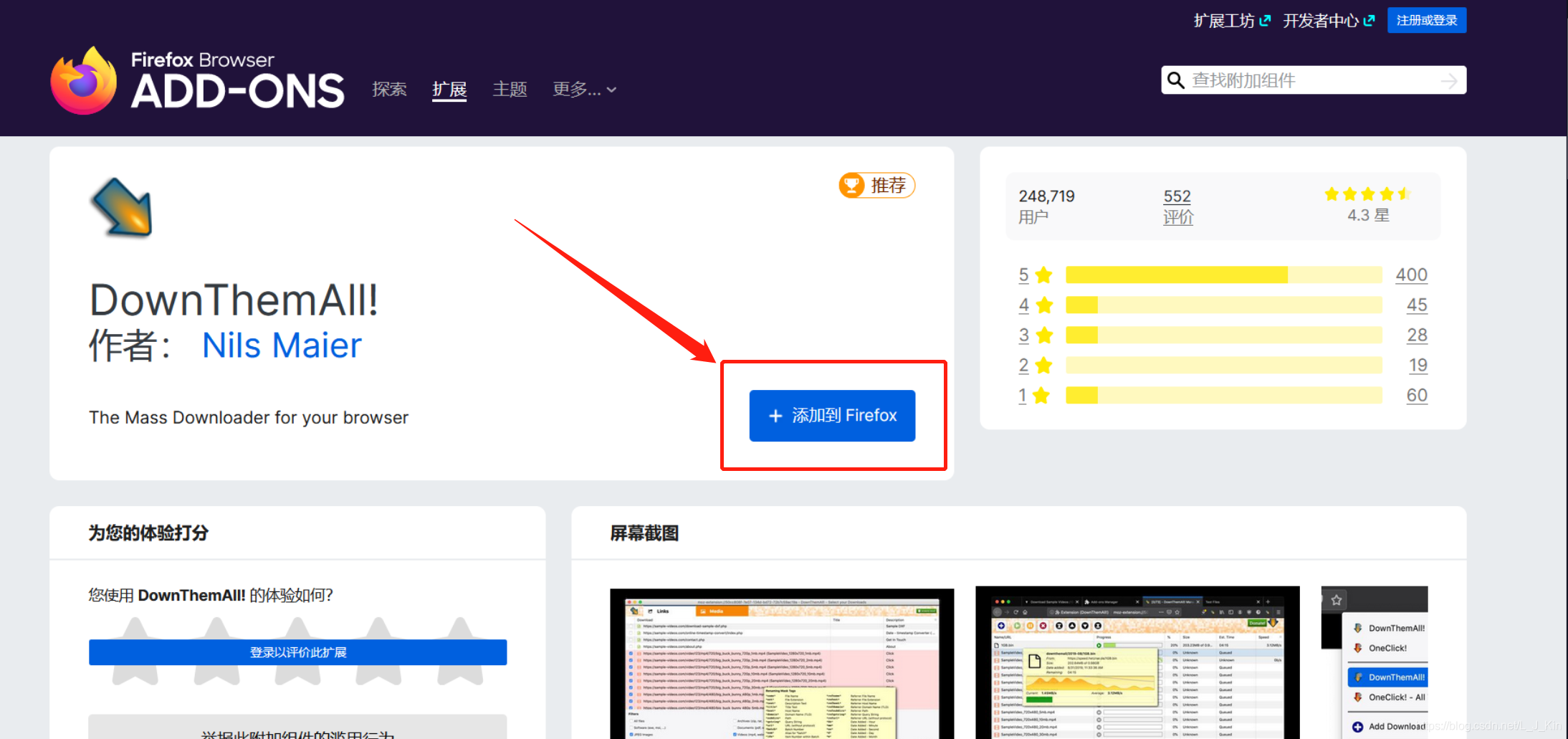1568x739 pixels.
Task: Click the search magnifier icon
Action: click(1175, 80)
